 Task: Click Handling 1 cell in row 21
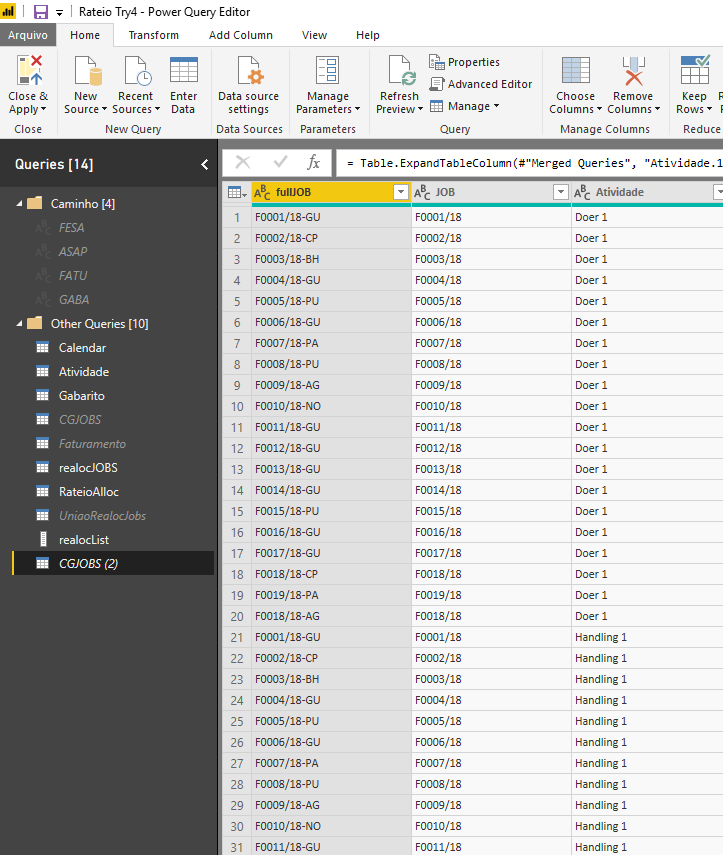pos(647,637)
